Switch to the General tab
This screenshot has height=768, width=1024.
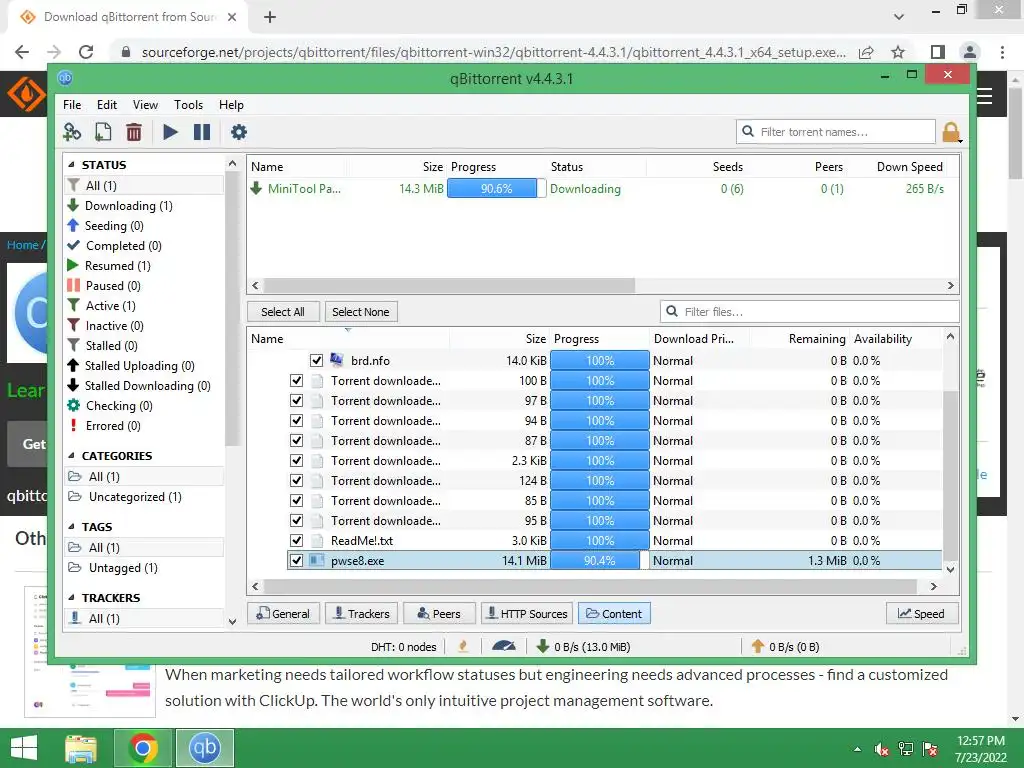pyautogui.click(x=283, y=614)
